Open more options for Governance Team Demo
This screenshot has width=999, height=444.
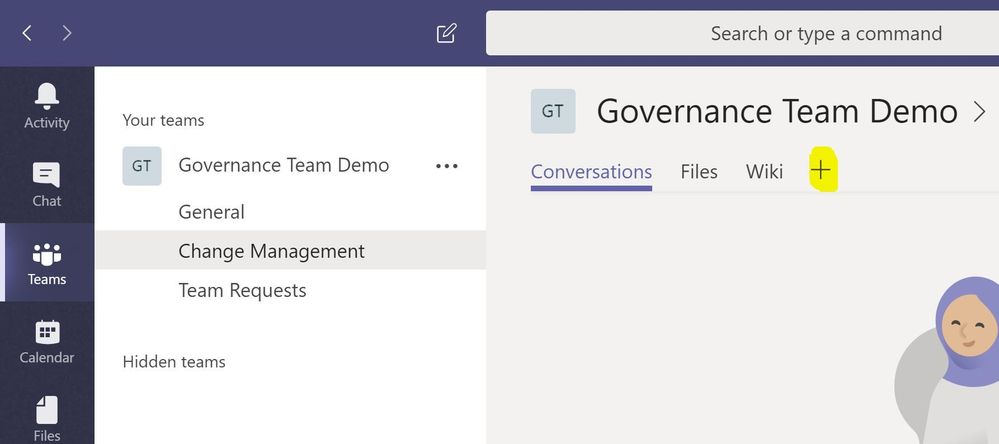pos(446,166)
